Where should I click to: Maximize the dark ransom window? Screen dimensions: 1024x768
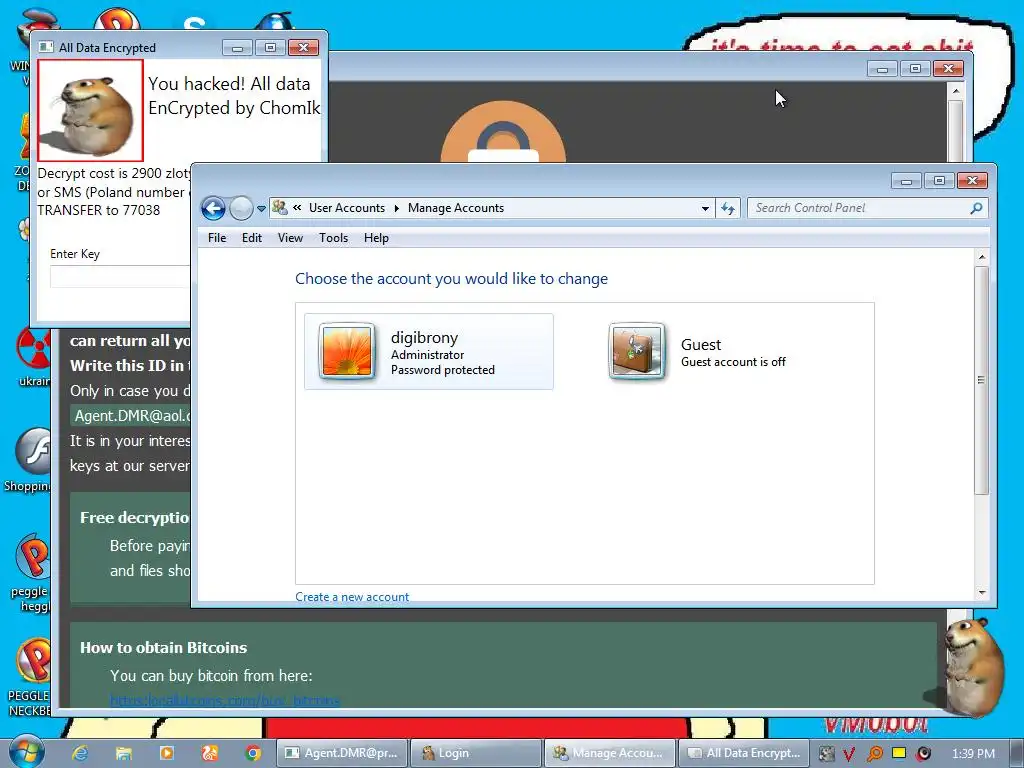point(915,69)
